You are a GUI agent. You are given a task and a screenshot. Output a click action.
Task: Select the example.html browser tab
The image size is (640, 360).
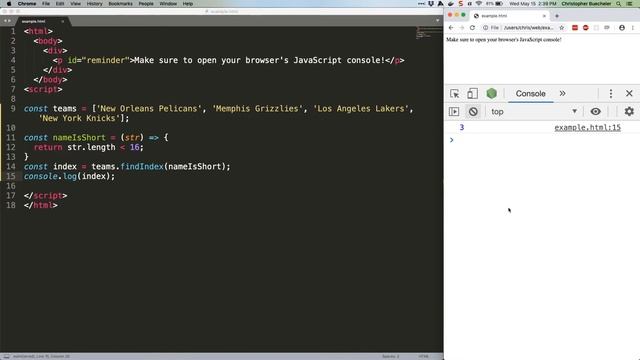pos(508,16)
